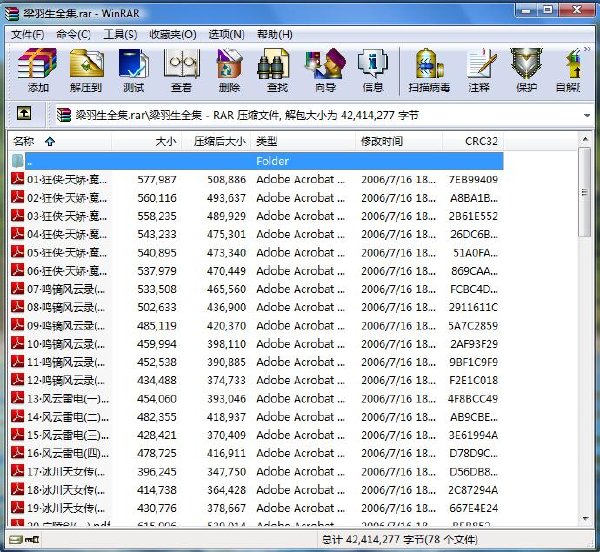Select the file 10·鸣镝风云录
This screenshot has height=552, width=600.
click(66, 344)
